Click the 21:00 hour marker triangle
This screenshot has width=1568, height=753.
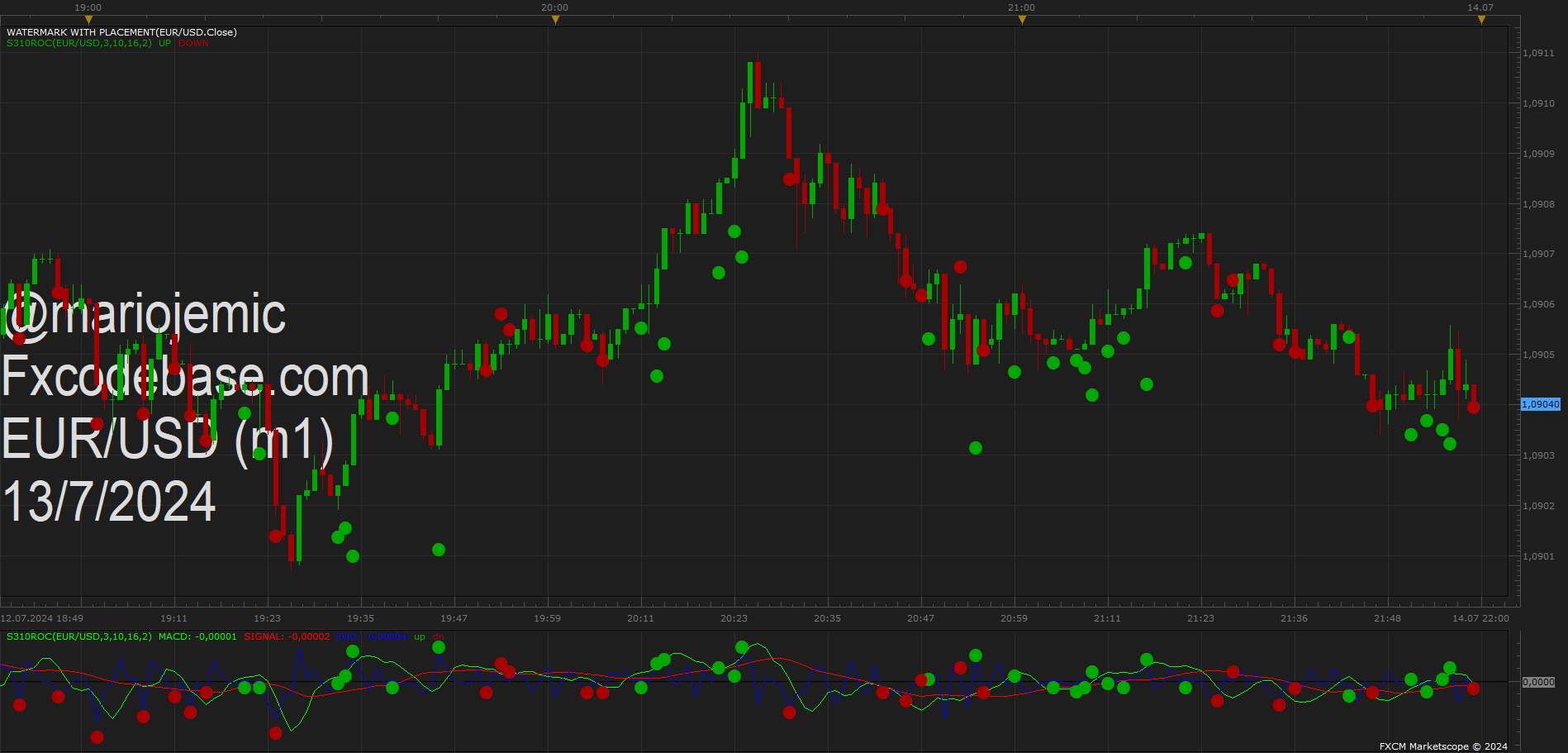(x=1022, y=20)
